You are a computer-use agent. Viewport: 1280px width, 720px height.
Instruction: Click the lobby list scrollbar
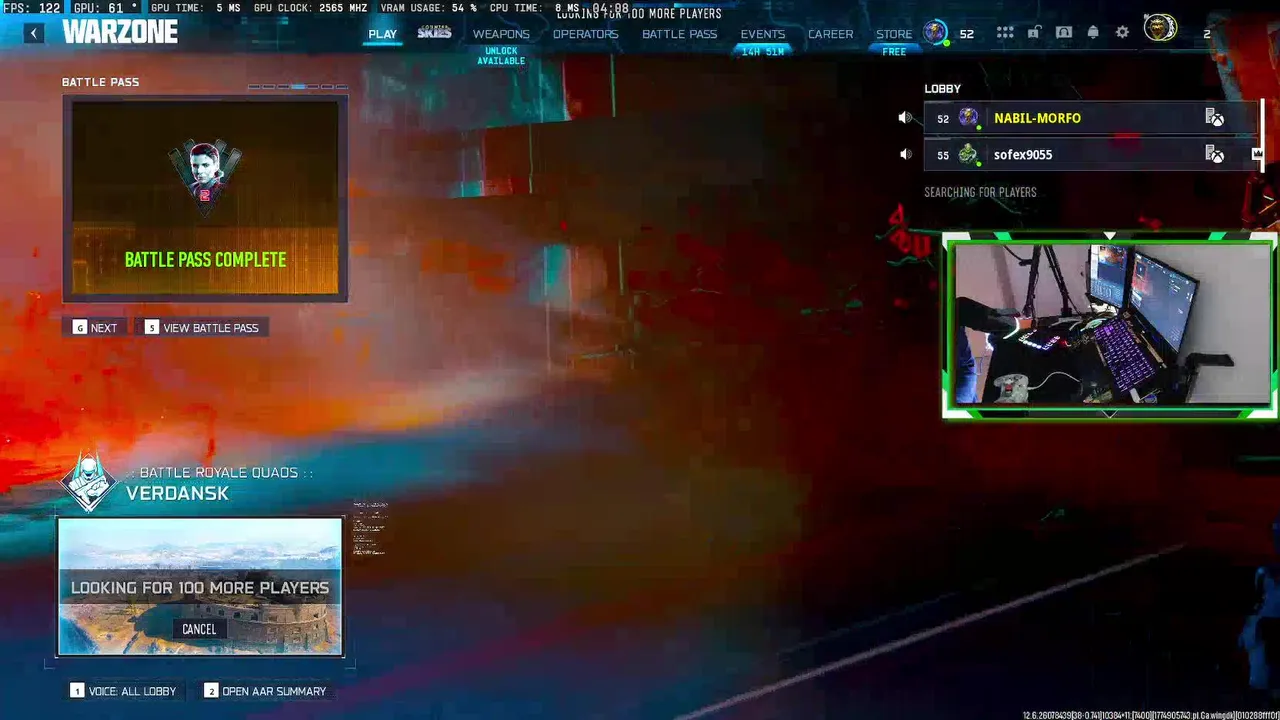(1263, 135)
